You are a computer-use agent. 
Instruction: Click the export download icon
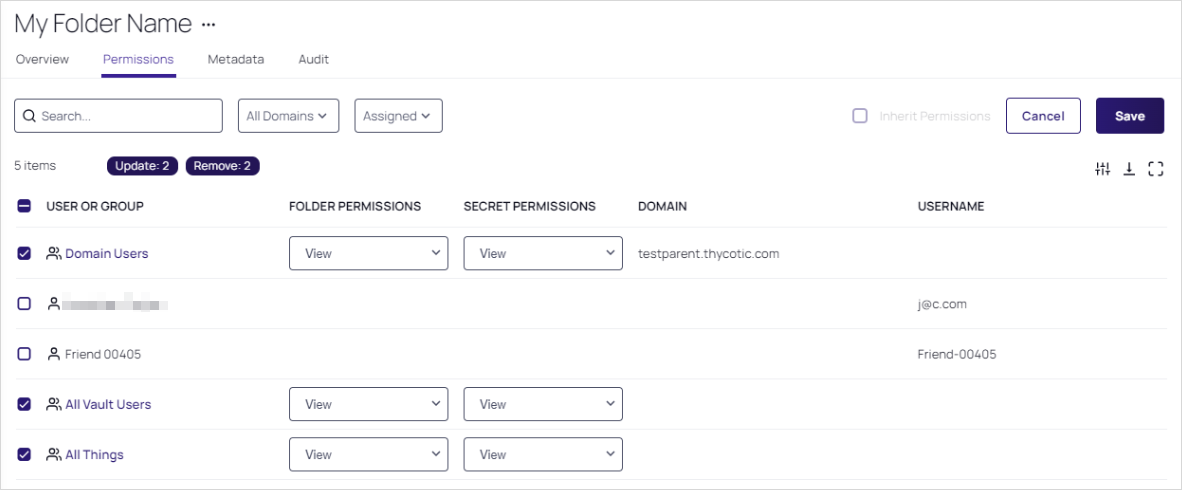point(1129,169)
